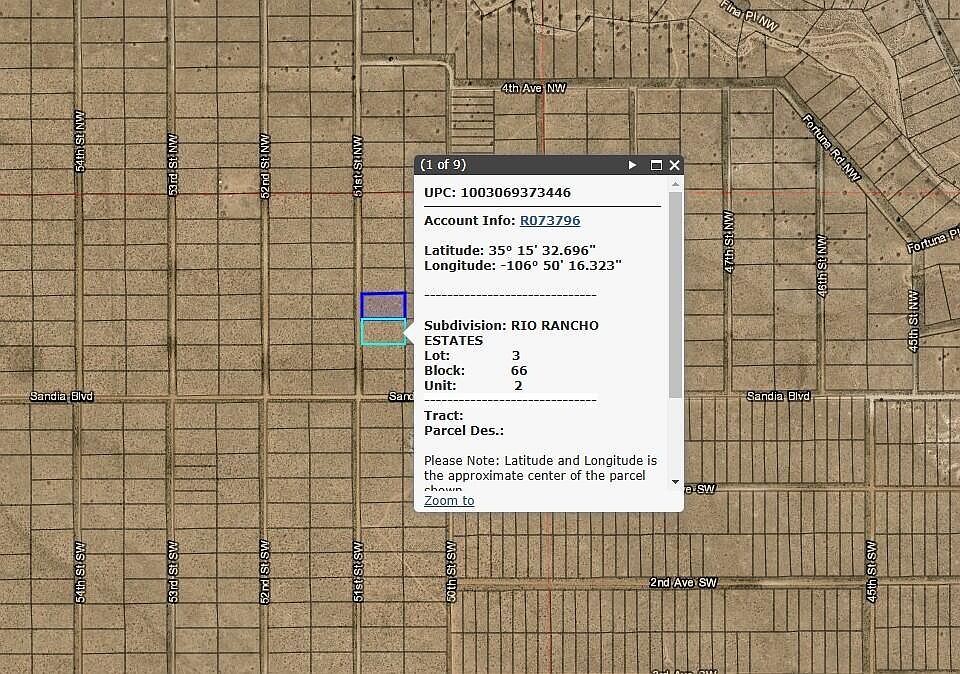This screenshot has height=674, width=960.
Task: Select the dark blue outlined parcel
Action: [383, 305]
